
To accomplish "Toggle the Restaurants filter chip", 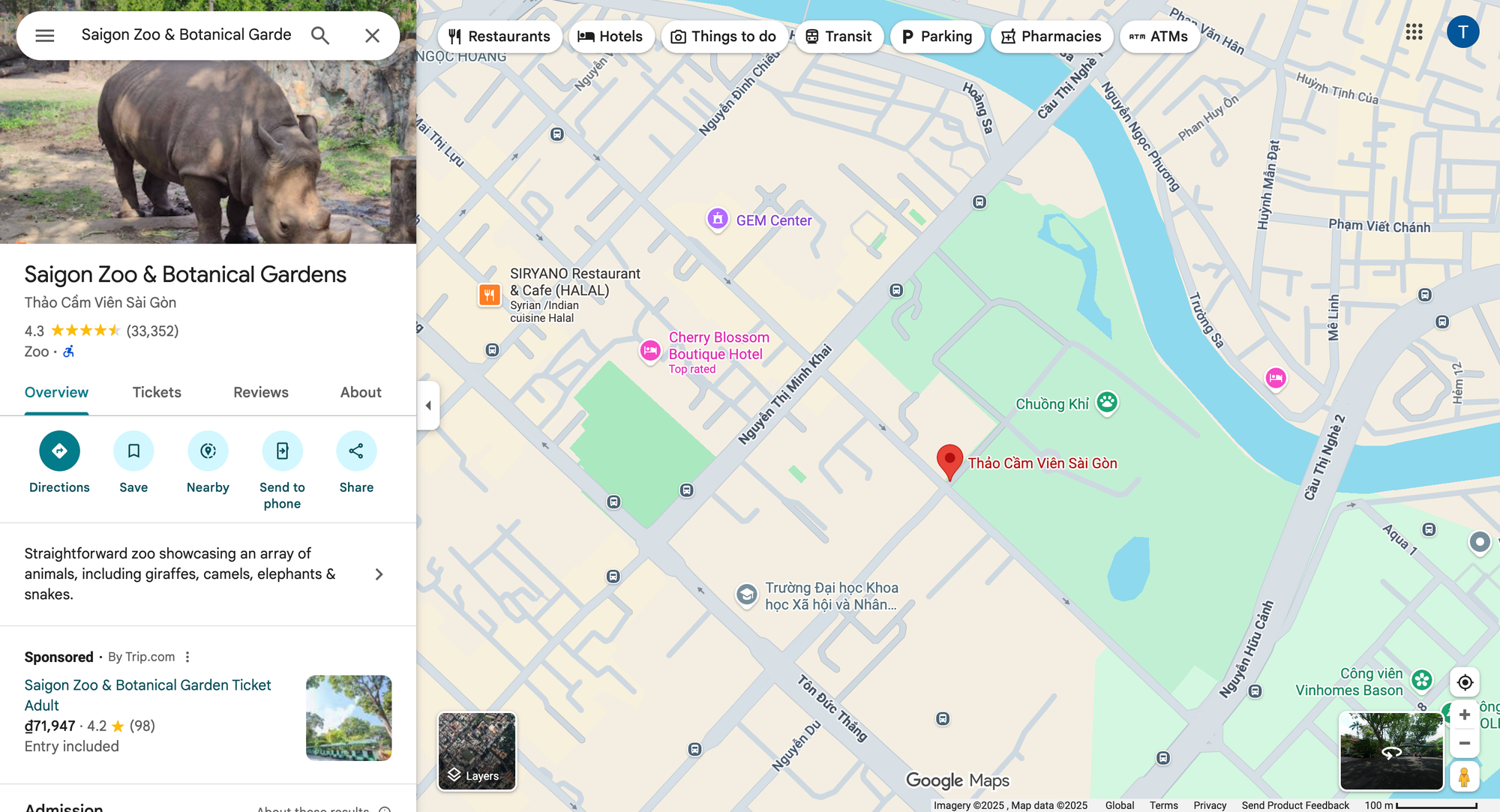I will point(499,36).
